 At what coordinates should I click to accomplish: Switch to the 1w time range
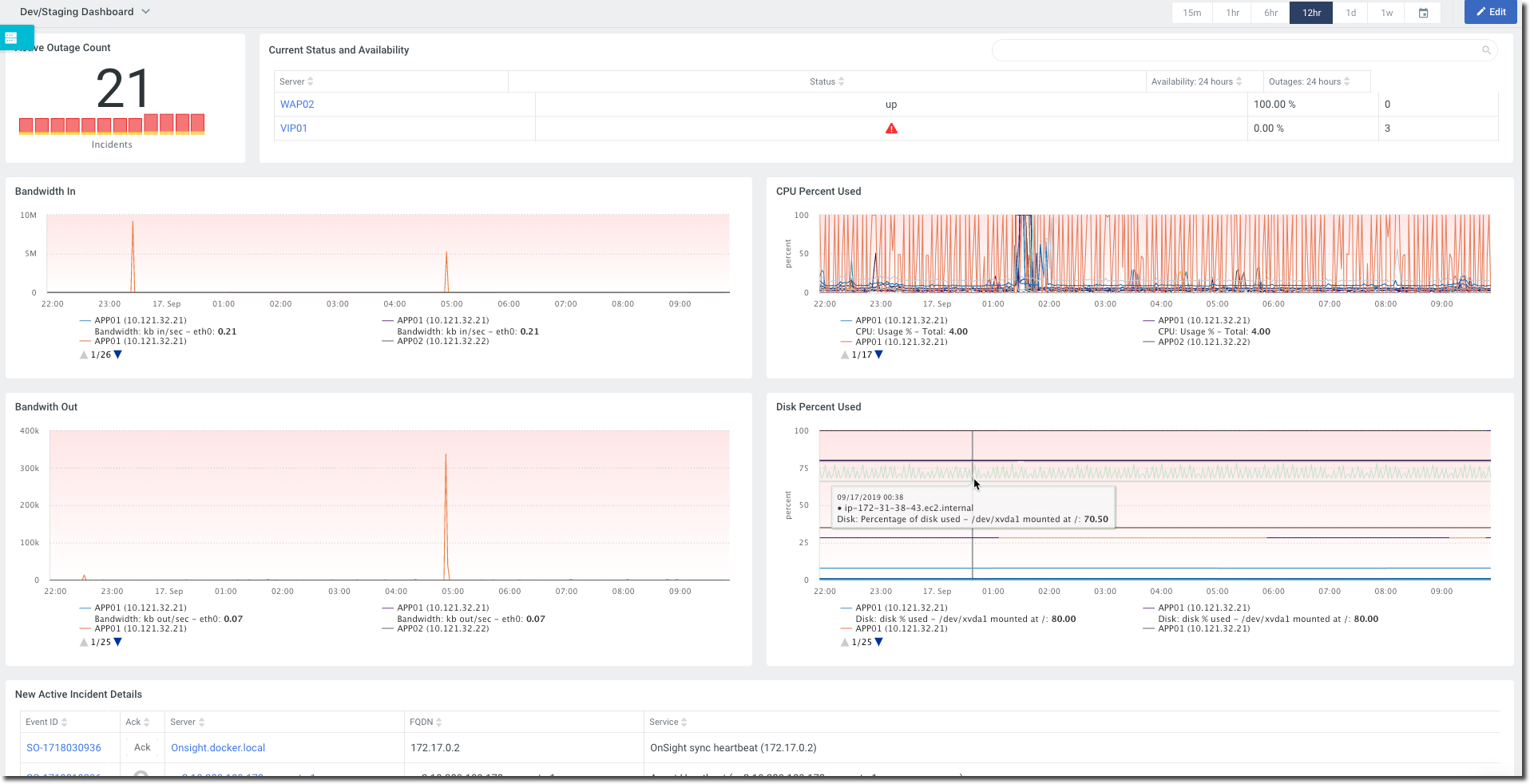pyautogui.click(x=1387, y=13)
